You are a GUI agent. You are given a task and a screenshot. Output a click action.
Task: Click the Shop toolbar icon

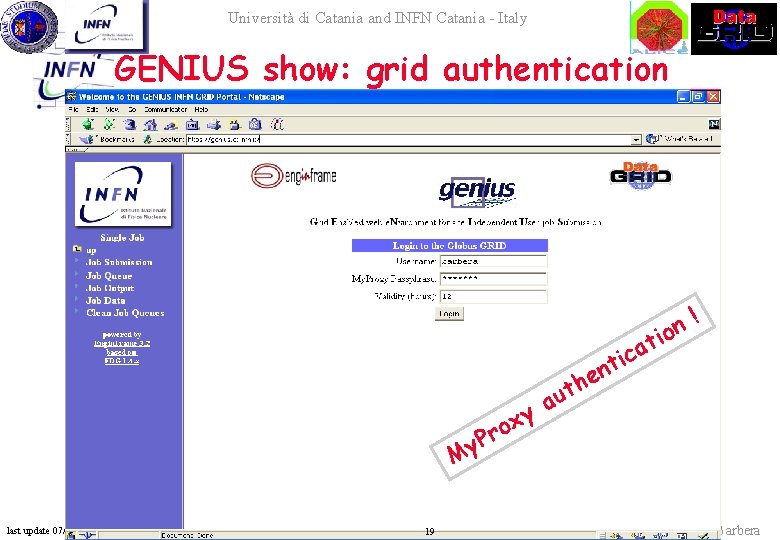pos(255,124)
